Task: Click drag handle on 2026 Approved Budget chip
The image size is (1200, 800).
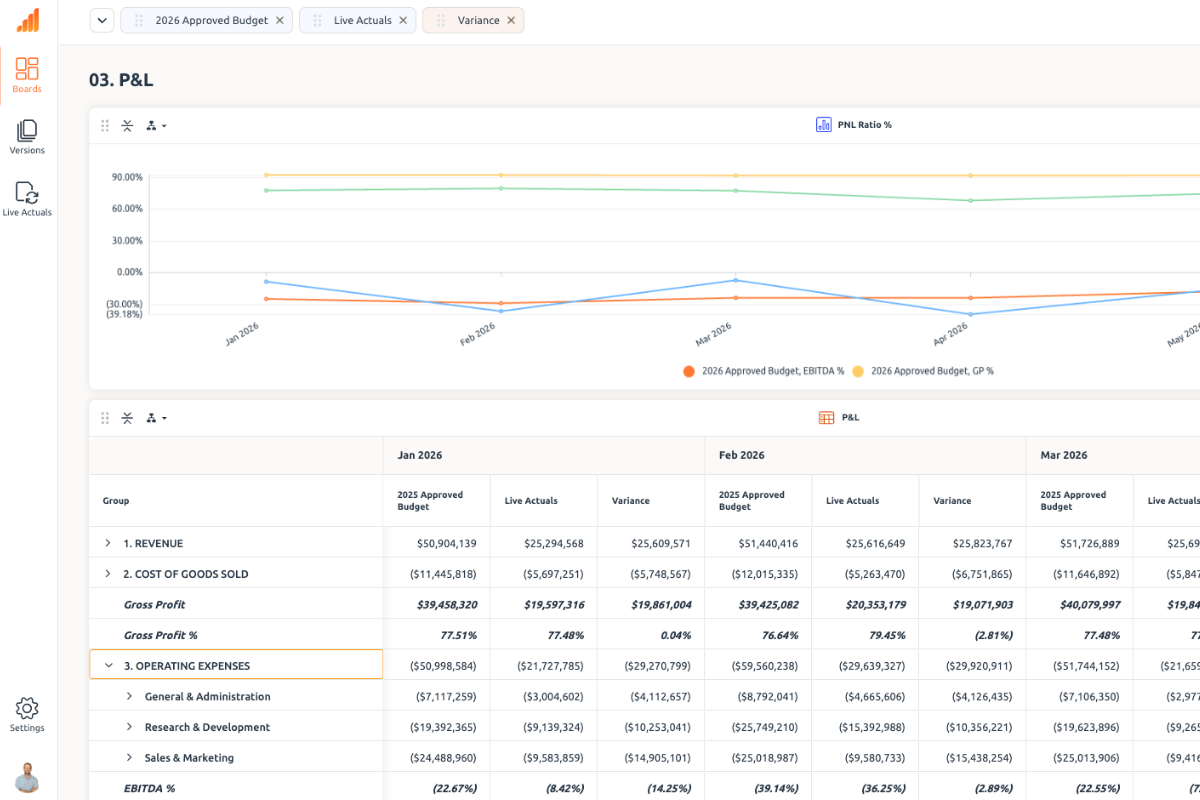Action: [x=138, y=20]
